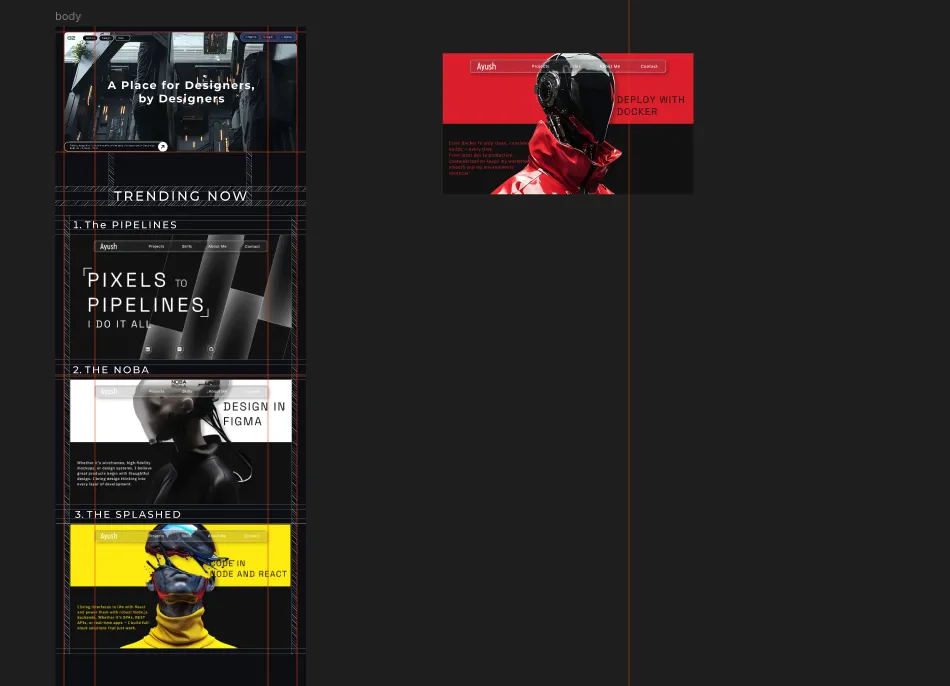Screen dimensions: 950x686
Task: Select the red paragraph text in Docker card
Action: coord(488,158)
